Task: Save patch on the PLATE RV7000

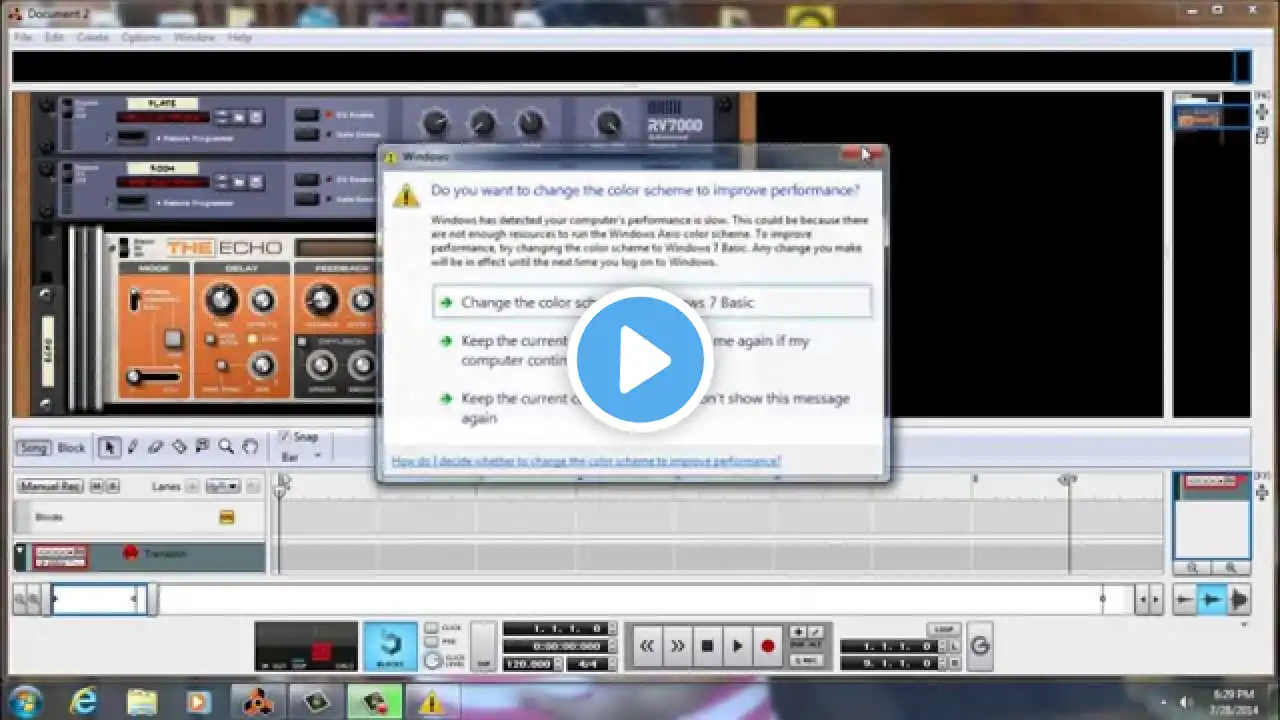Action: (255, 117)
